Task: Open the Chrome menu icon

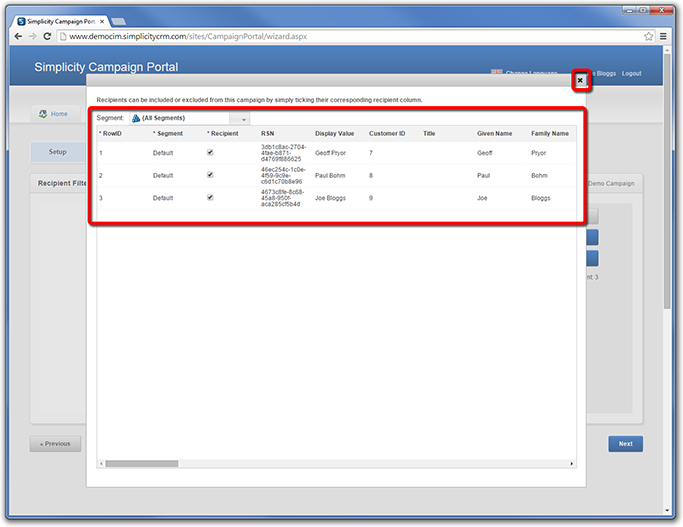Action: point(663,37)
